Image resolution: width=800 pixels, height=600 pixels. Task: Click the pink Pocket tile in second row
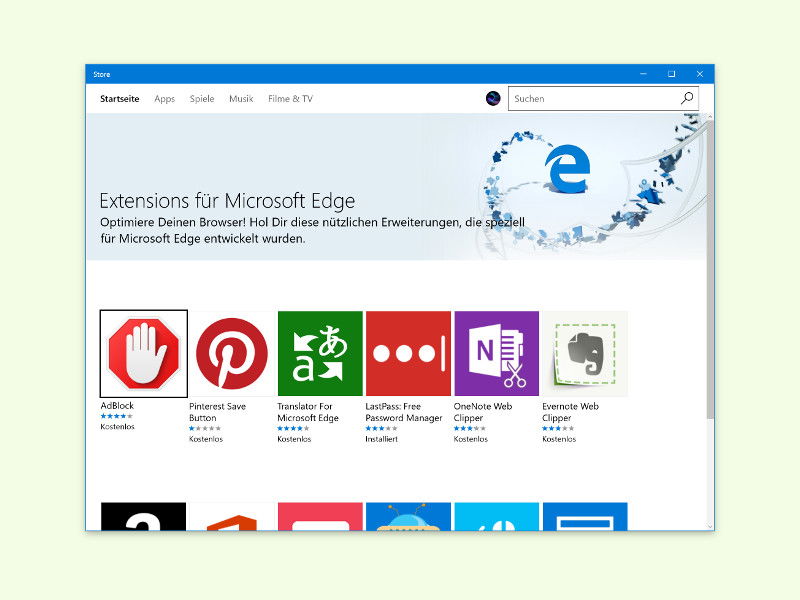(x=320, y=516)
